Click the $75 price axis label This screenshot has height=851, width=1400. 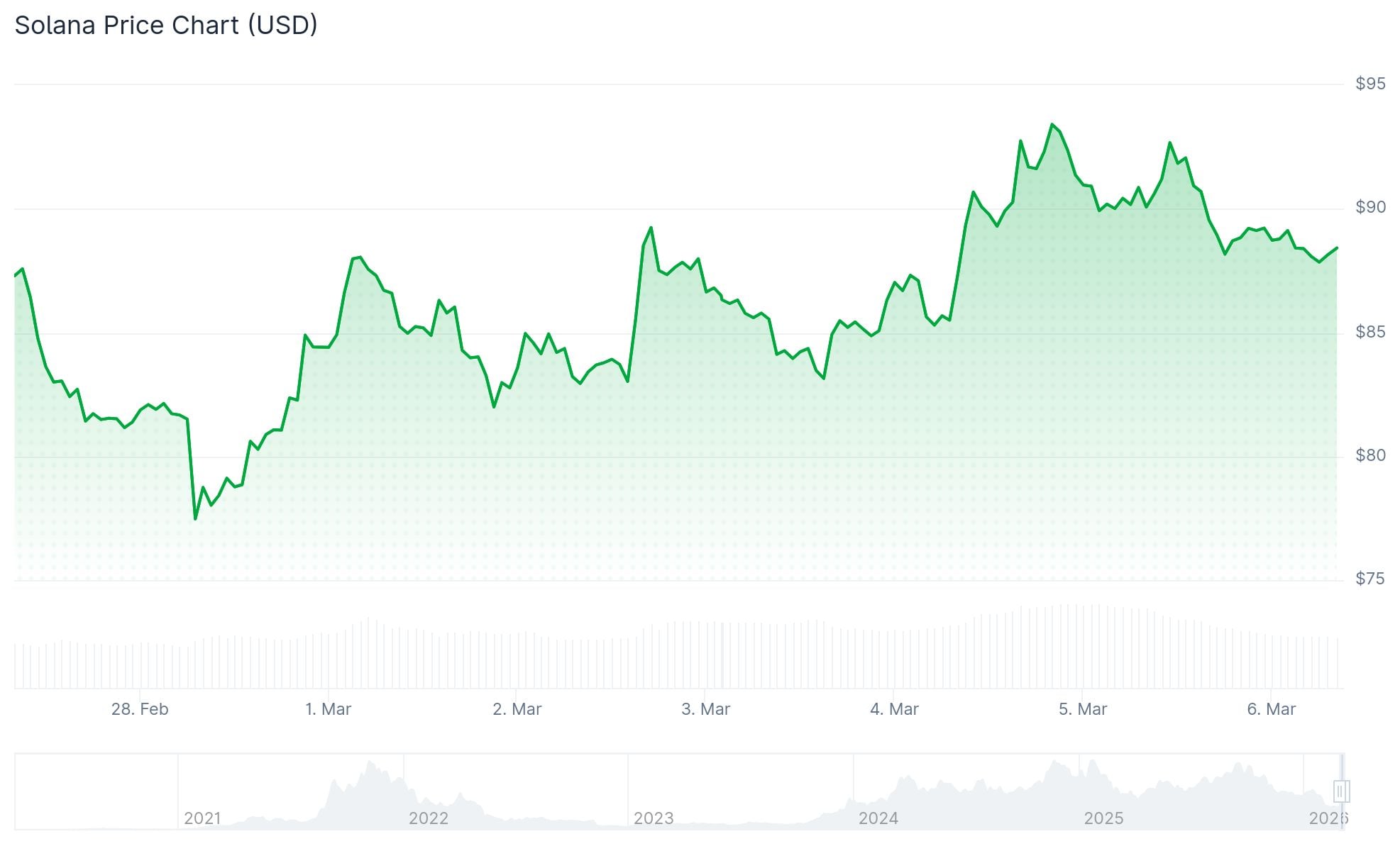click(1369, 579)
